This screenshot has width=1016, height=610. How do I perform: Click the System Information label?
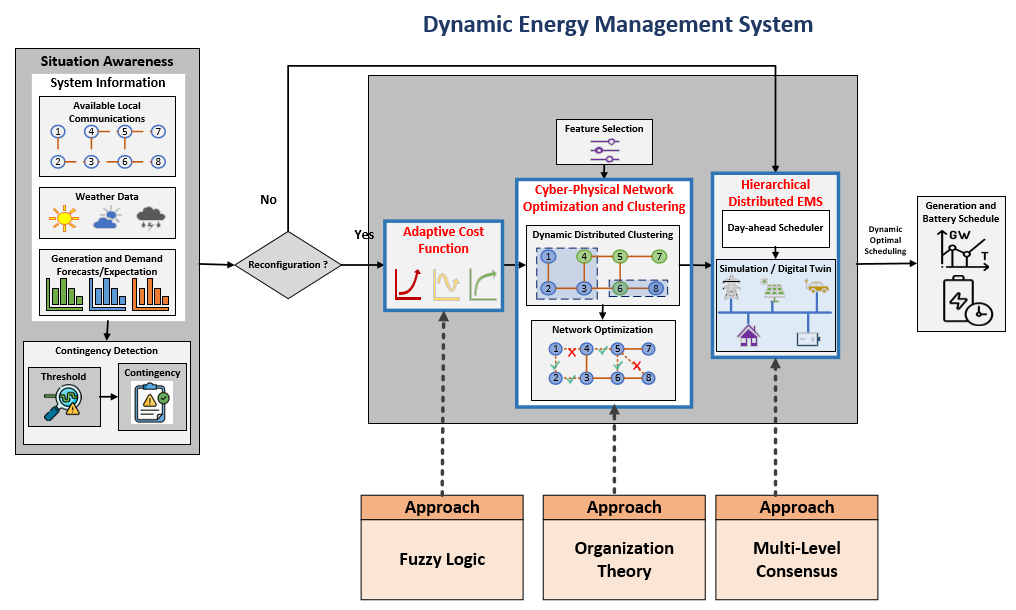pos(108,82)
